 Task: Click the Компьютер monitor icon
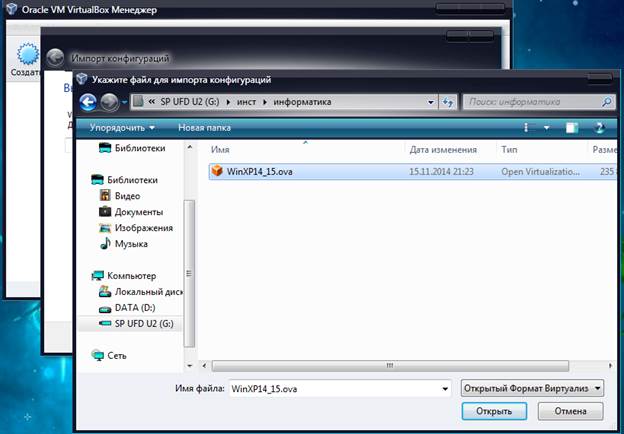point(98,275)
